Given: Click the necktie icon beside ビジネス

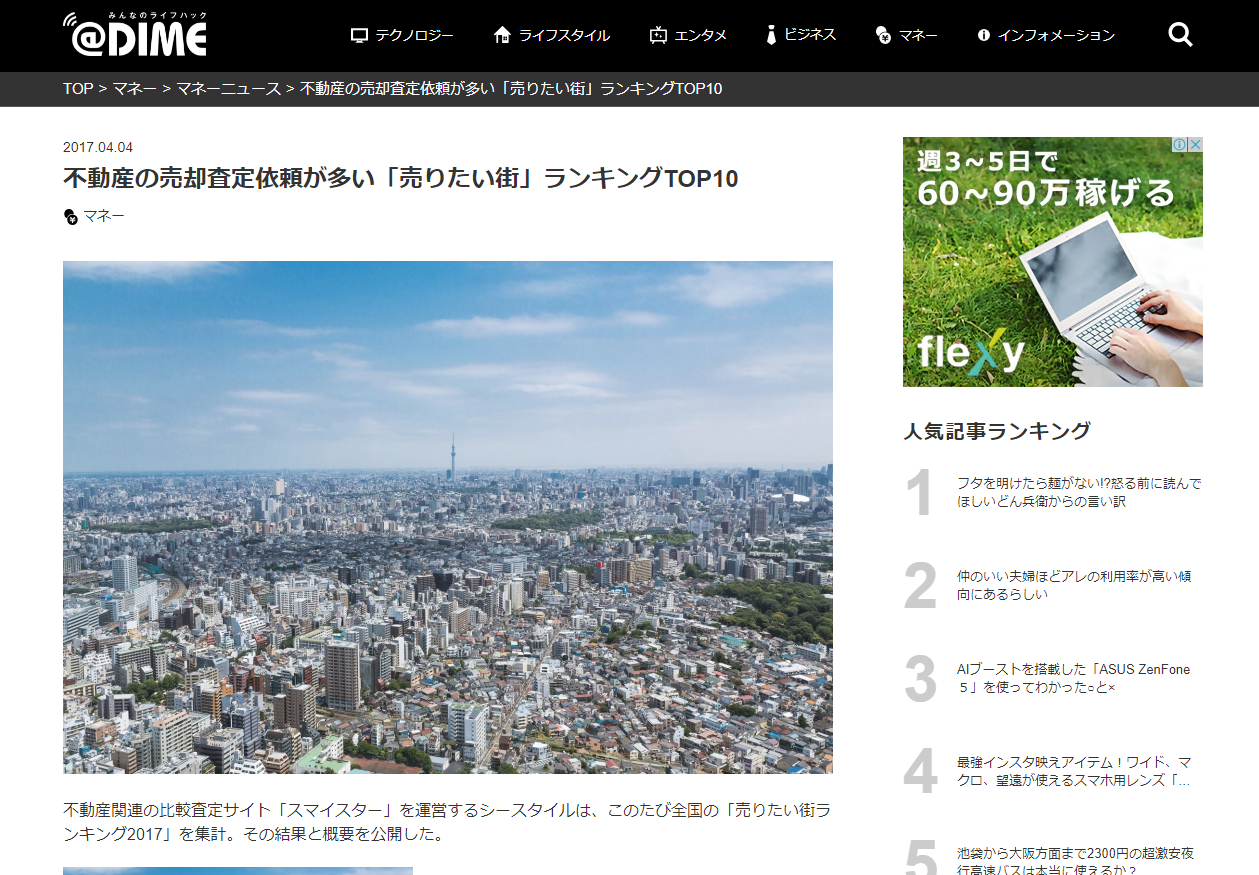Looking at the screenshot, I should [771, 35].
